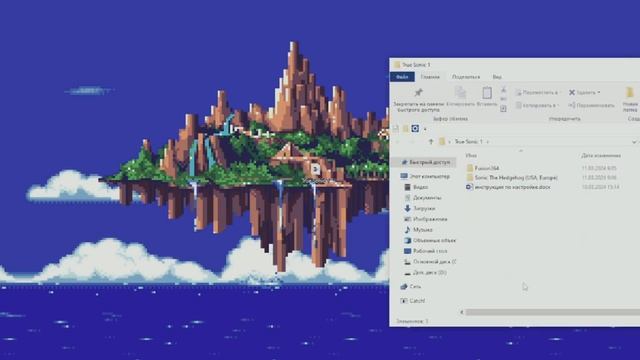This screenshot has height=360, width=640.
Task: Click the date cell of the docx file
Action: click(600, 187)
